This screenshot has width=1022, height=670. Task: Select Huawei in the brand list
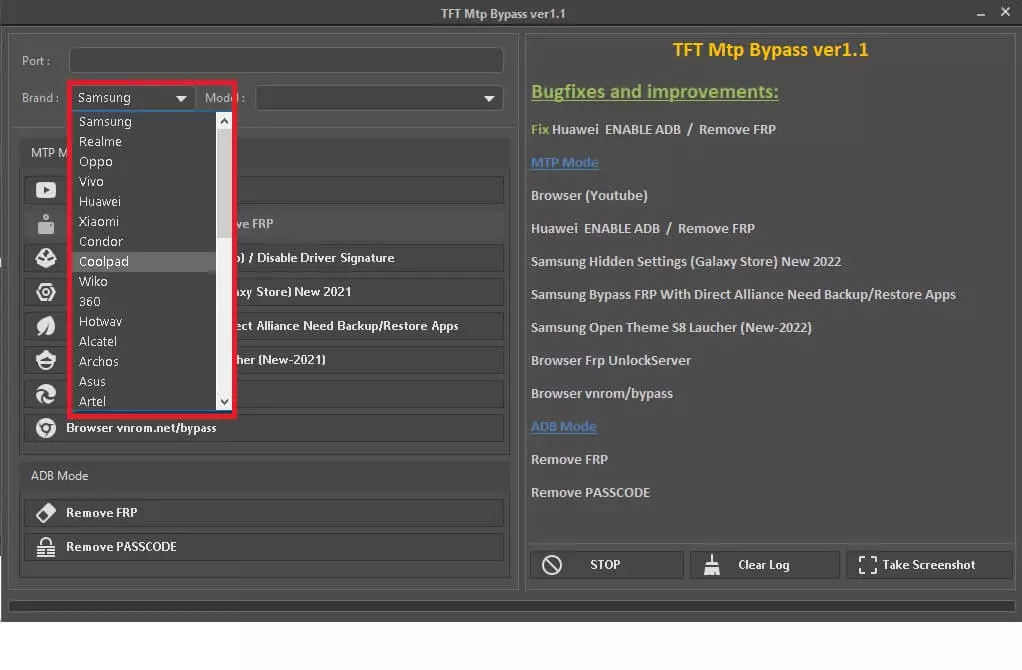(99, 202)
